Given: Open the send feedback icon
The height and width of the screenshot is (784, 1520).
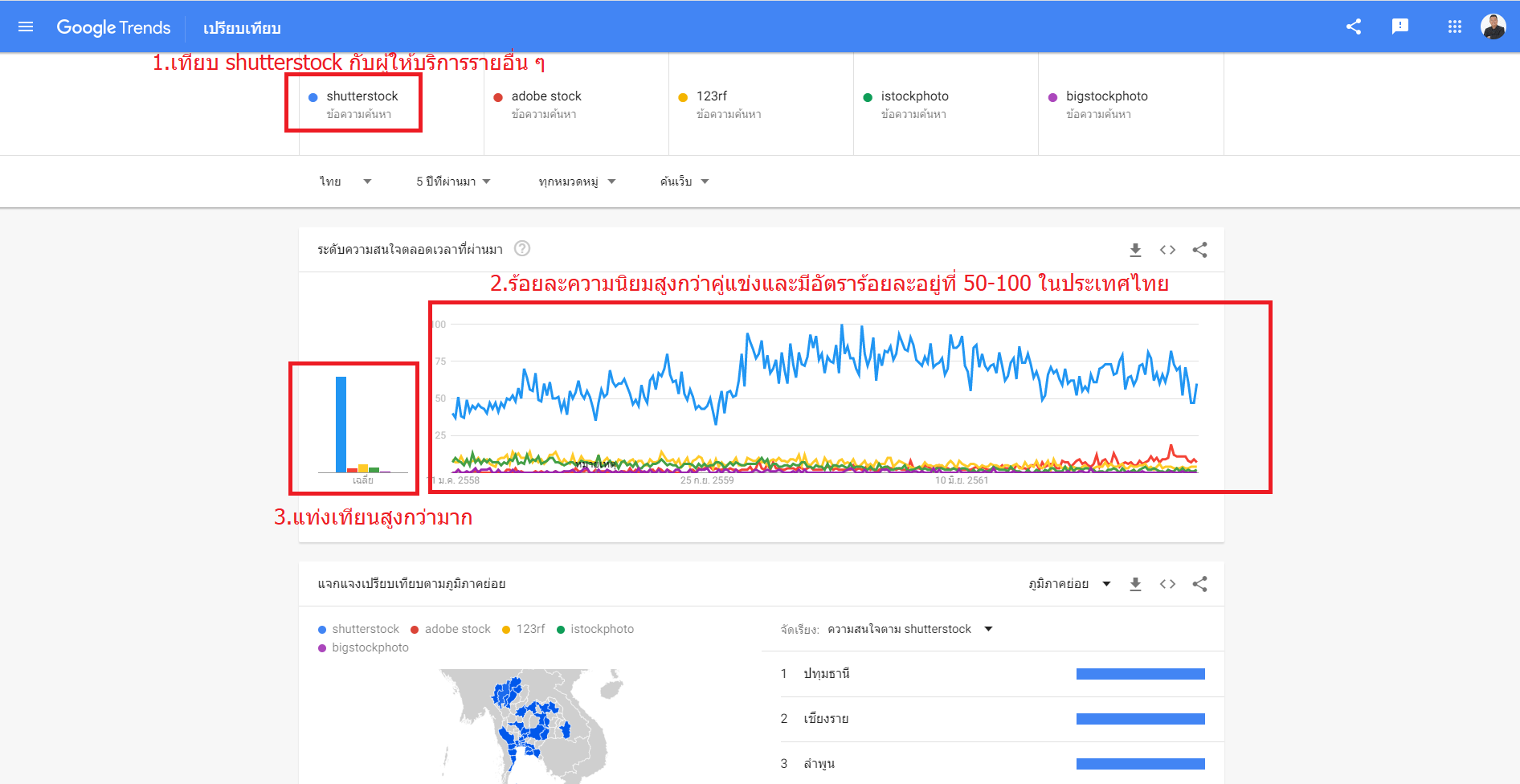Looking at the screenshot, I should 1400,27.
